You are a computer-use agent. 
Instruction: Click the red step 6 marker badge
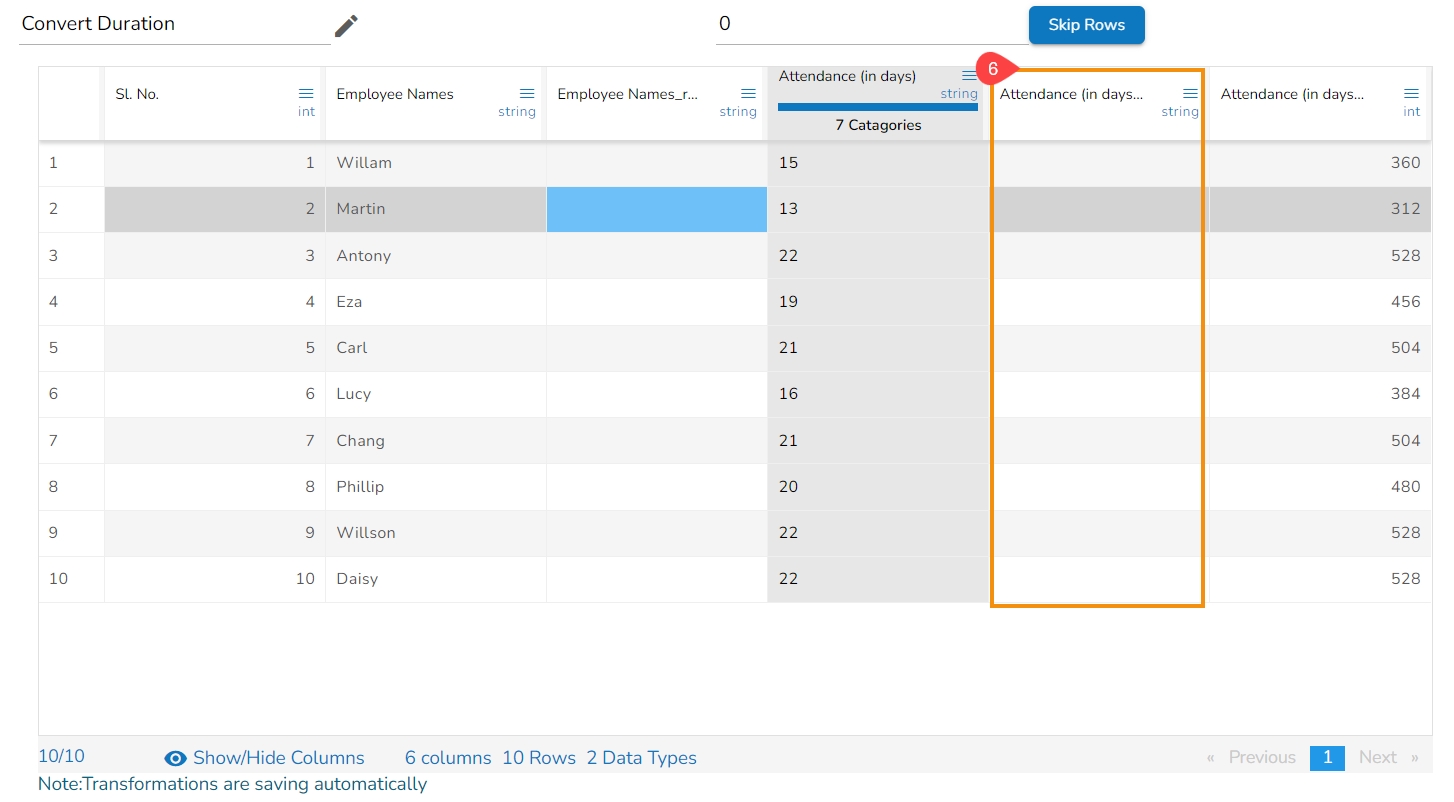[x=993, y=70]
